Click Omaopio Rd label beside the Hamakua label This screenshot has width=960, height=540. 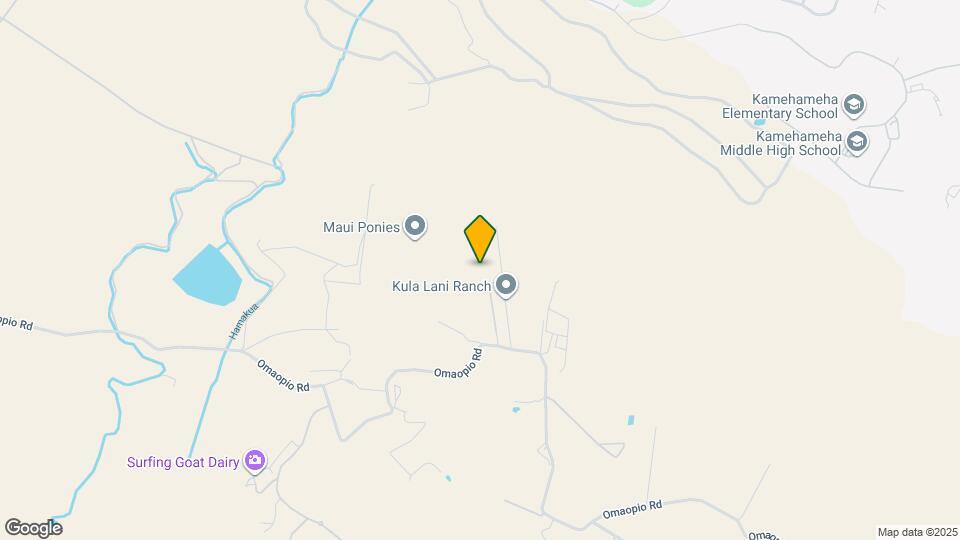[282, 375]
